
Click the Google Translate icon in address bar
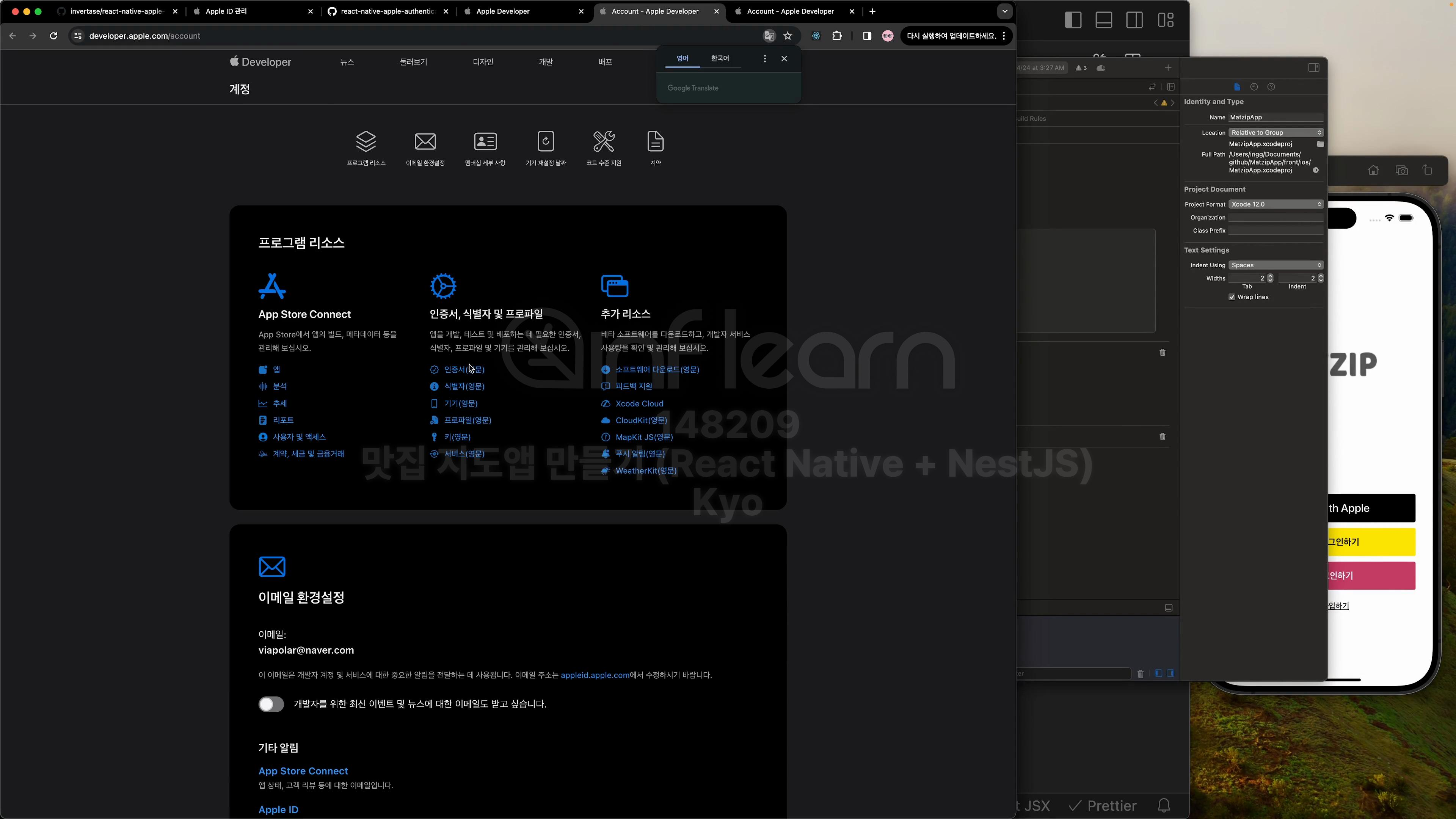tap(769, 36)
